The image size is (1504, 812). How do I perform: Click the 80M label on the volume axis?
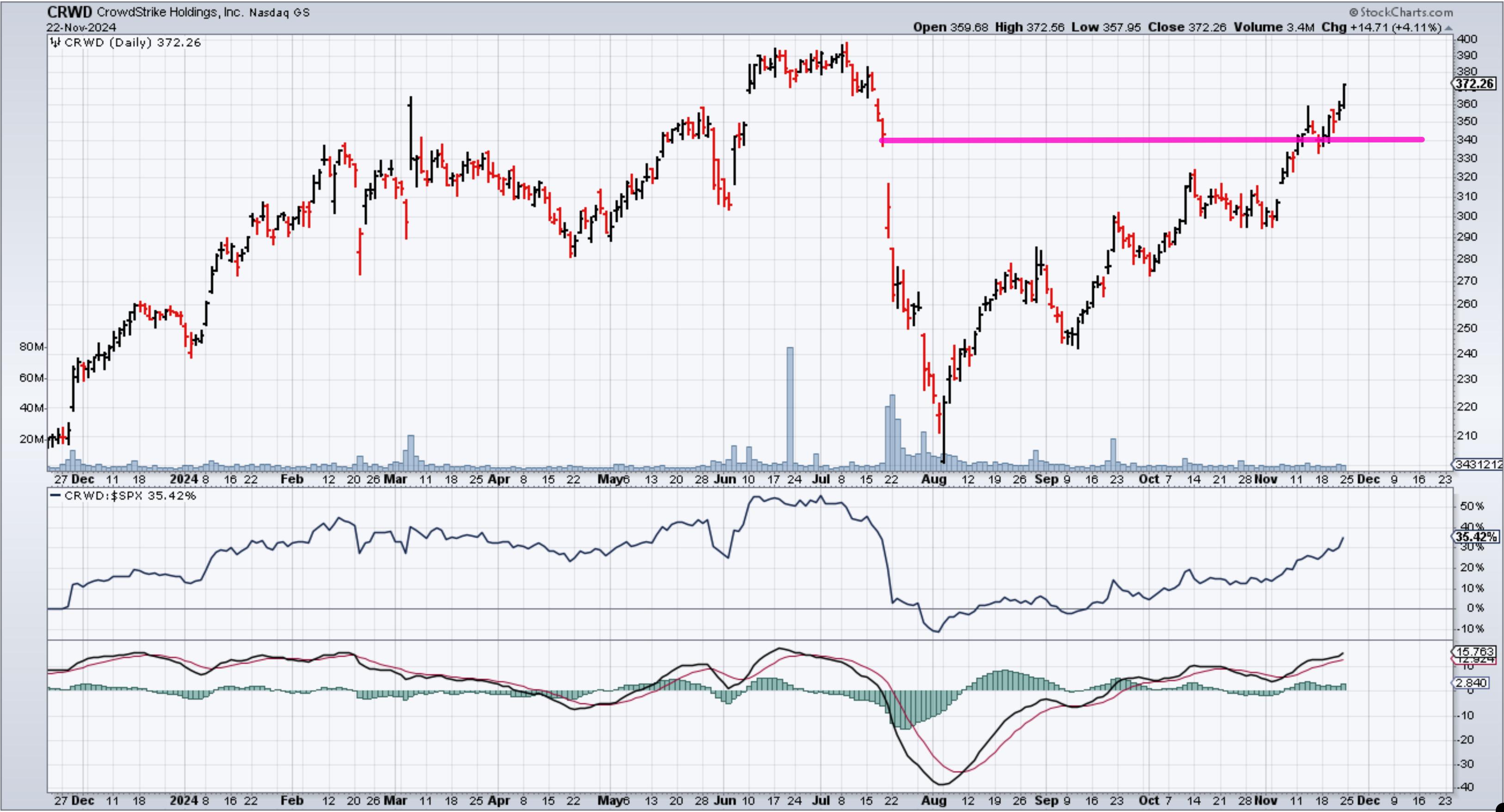pos(31,347)
